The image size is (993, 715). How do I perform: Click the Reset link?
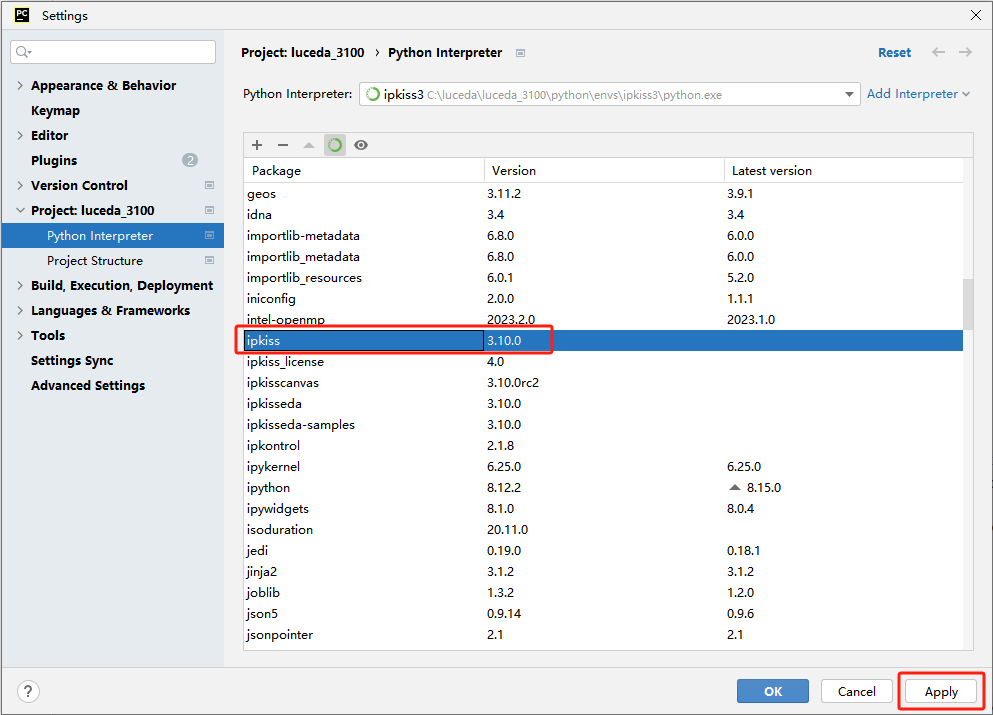coord(894,53)
